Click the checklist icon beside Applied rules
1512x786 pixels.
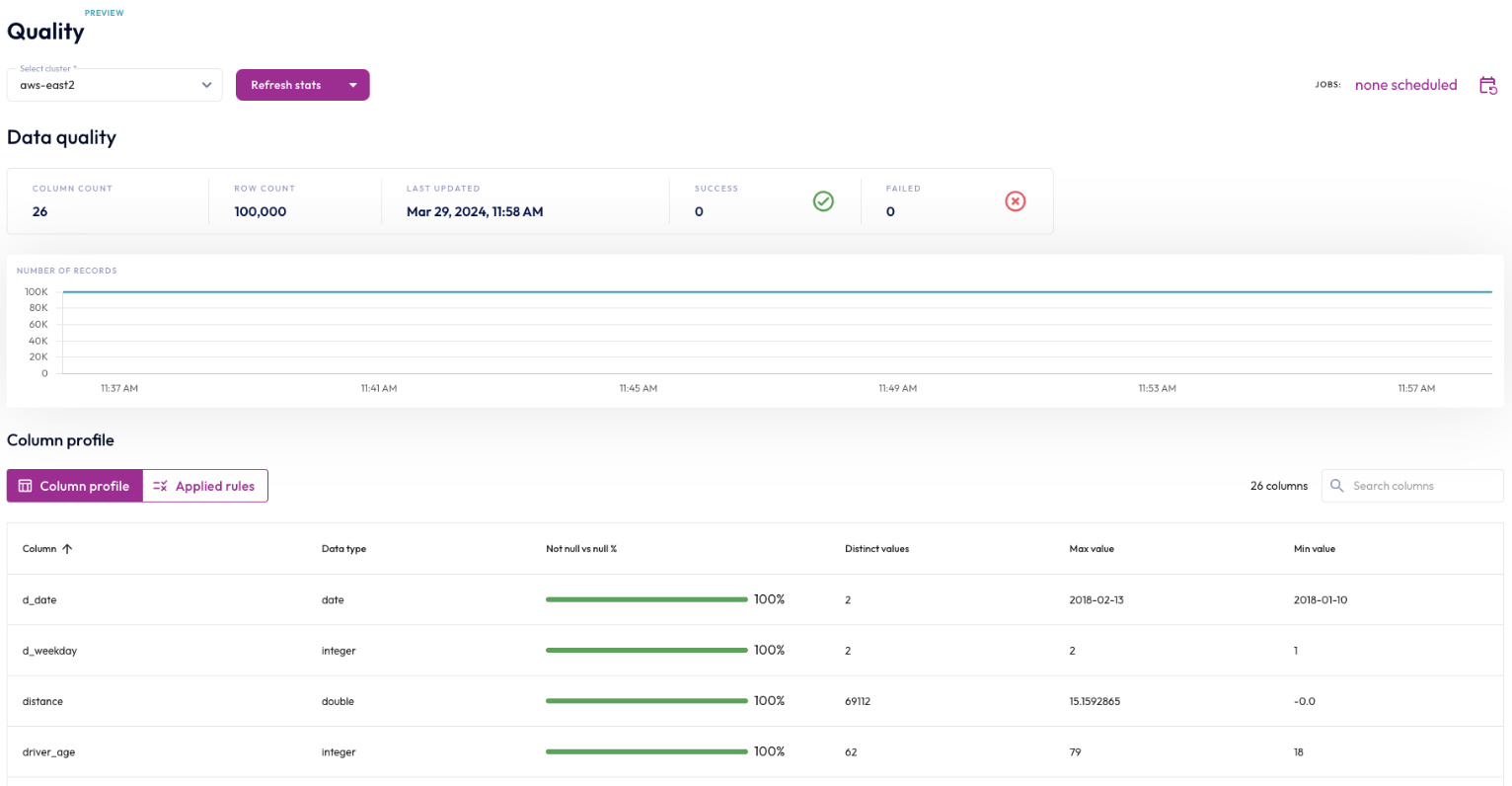click(158, 485)
